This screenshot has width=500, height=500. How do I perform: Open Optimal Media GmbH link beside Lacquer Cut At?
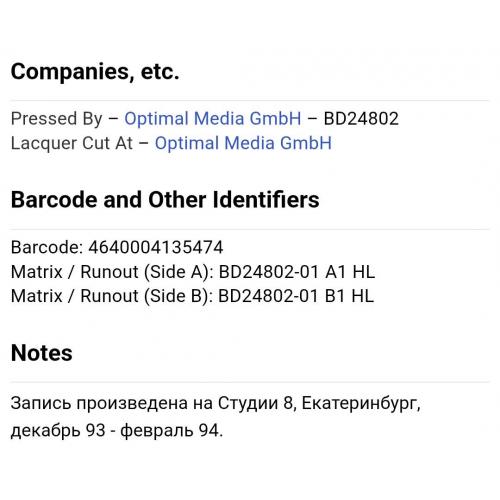tap(243, 143)
